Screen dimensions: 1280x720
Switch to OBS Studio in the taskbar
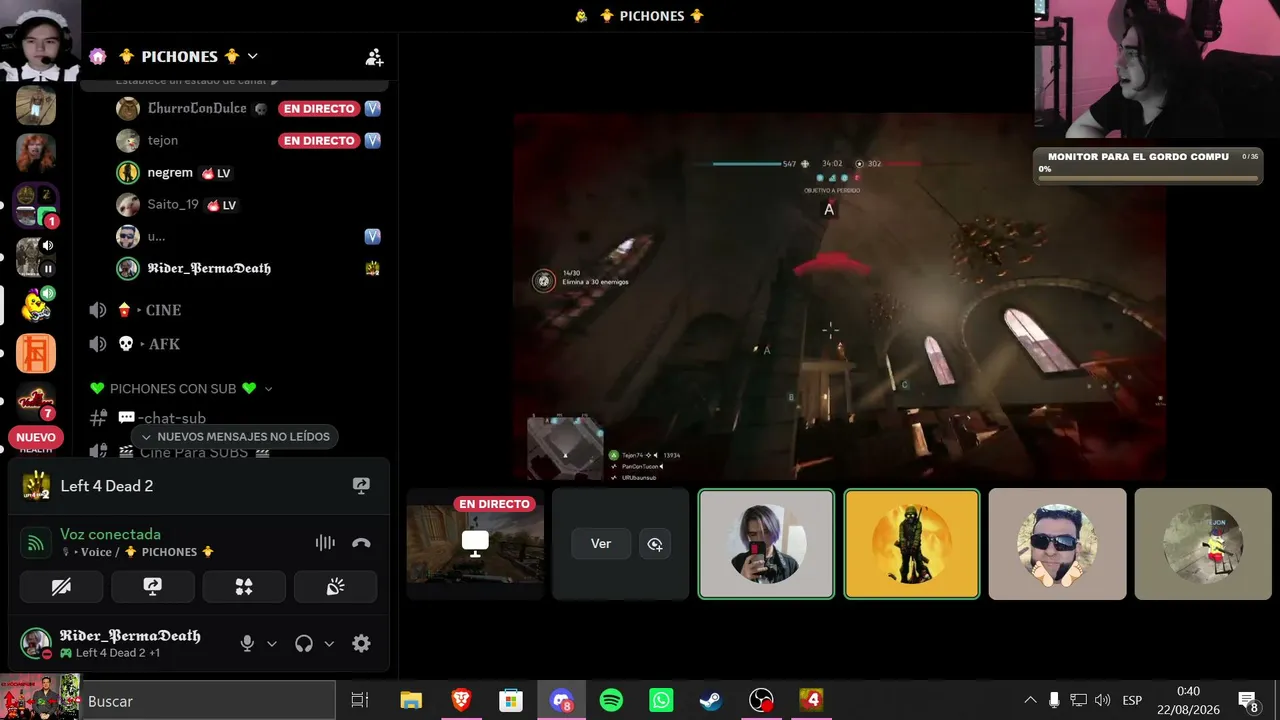click(761, 701)
